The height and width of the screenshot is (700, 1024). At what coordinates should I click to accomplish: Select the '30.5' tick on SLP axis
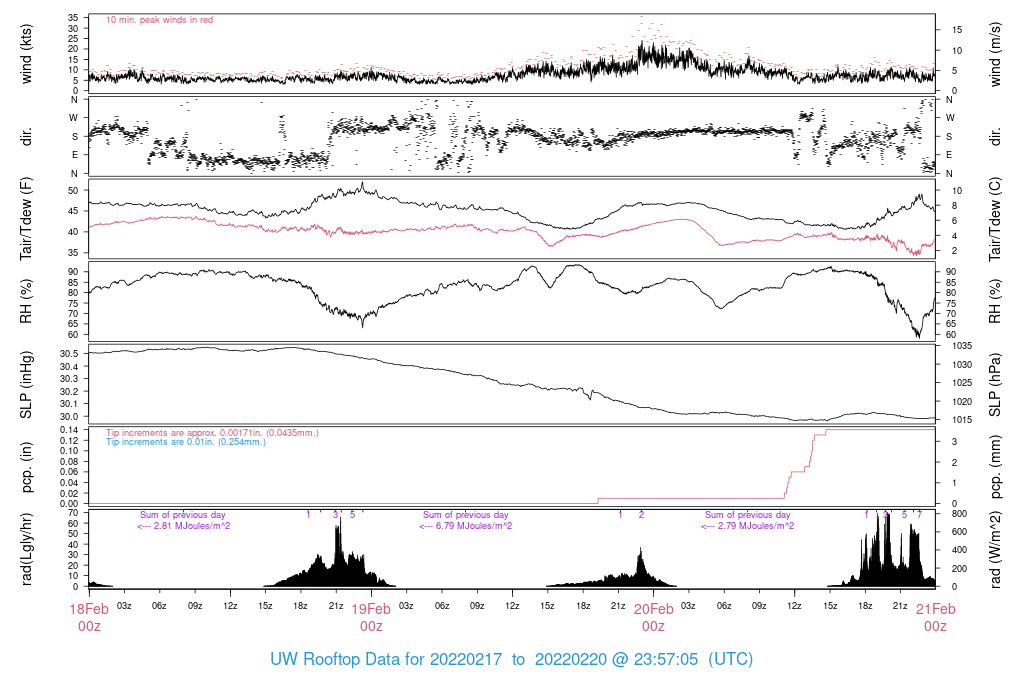point(69,353)
